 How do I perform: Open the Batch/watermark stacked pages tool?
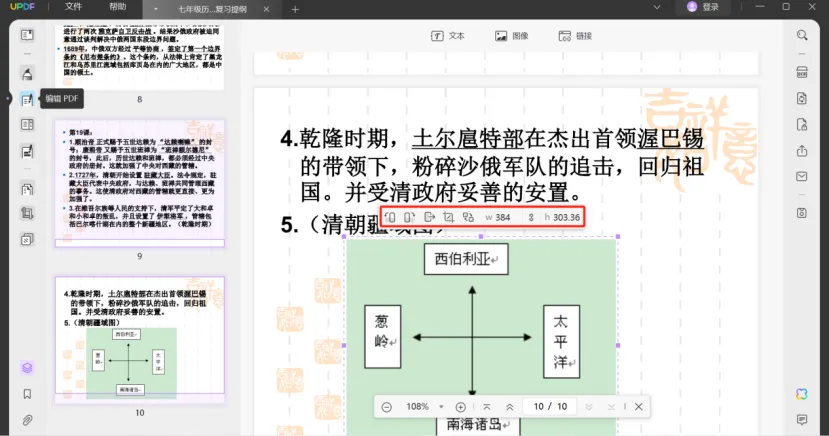click(27, 239)
